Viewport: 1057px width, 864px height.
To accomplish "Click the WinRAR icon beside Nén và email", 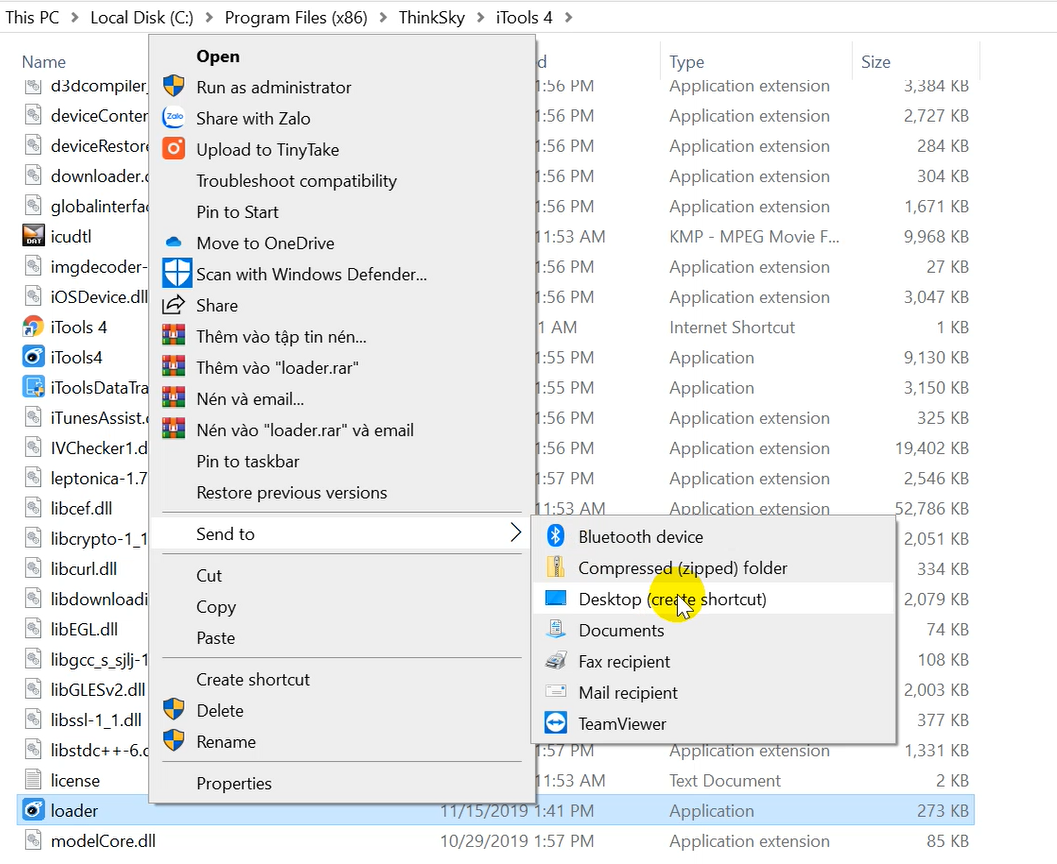I will pos(174,399).
